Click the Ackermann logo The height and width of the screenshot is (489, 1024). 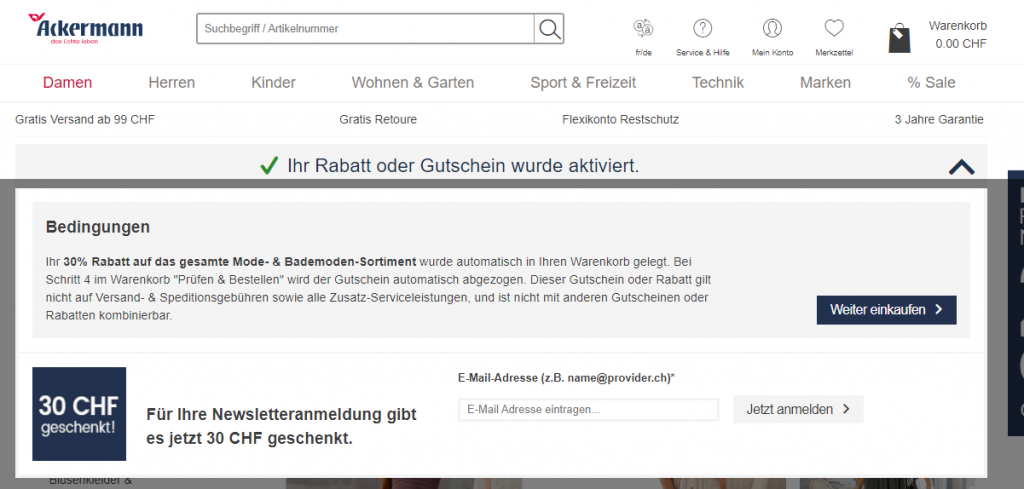[x=87, y=29]
